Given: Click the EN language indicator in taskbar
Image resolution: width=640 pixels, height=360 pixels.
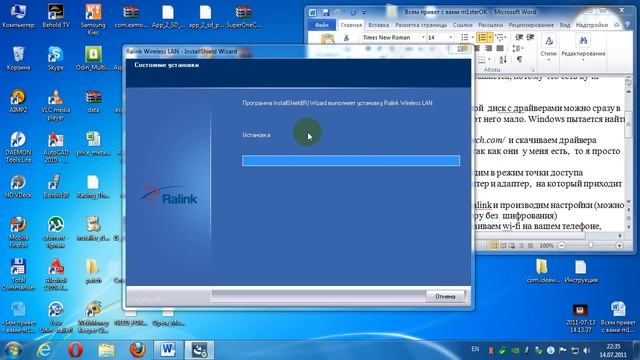Looking at the screenshot, I should pos(475,349).
